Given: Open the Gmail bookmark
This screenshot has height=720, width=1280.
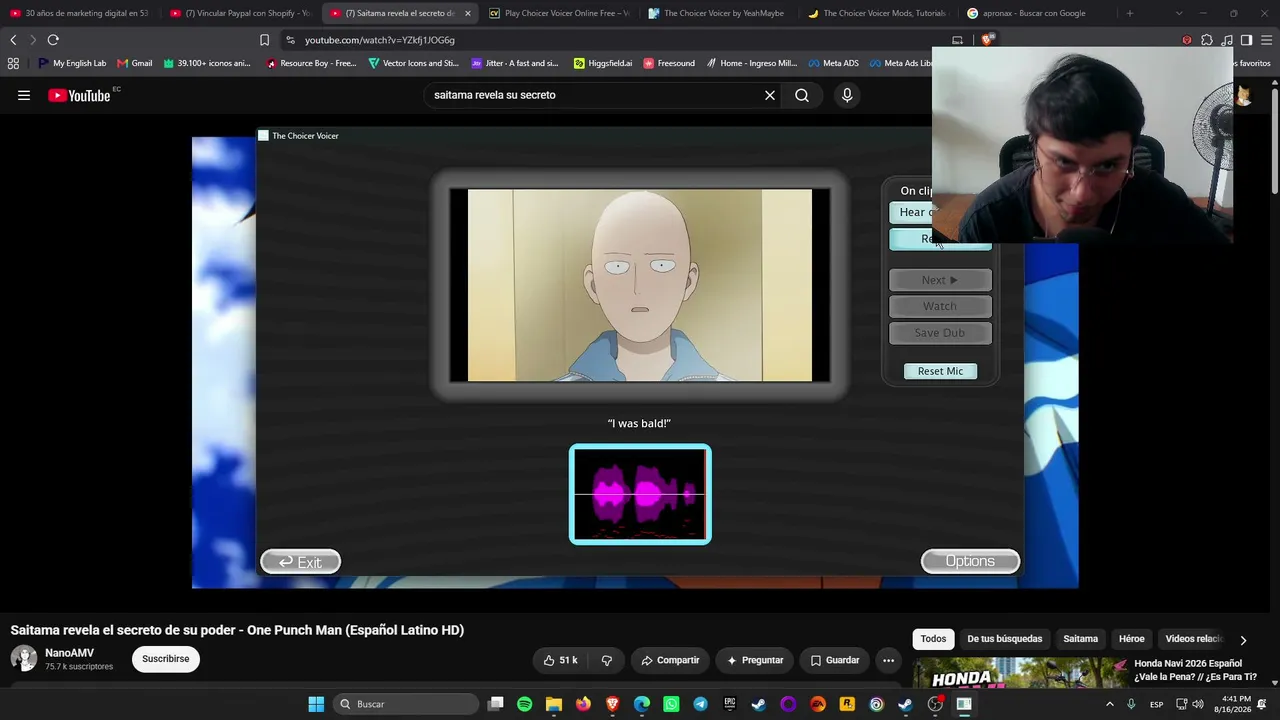Looking at the screenshot, I should 135,63.
